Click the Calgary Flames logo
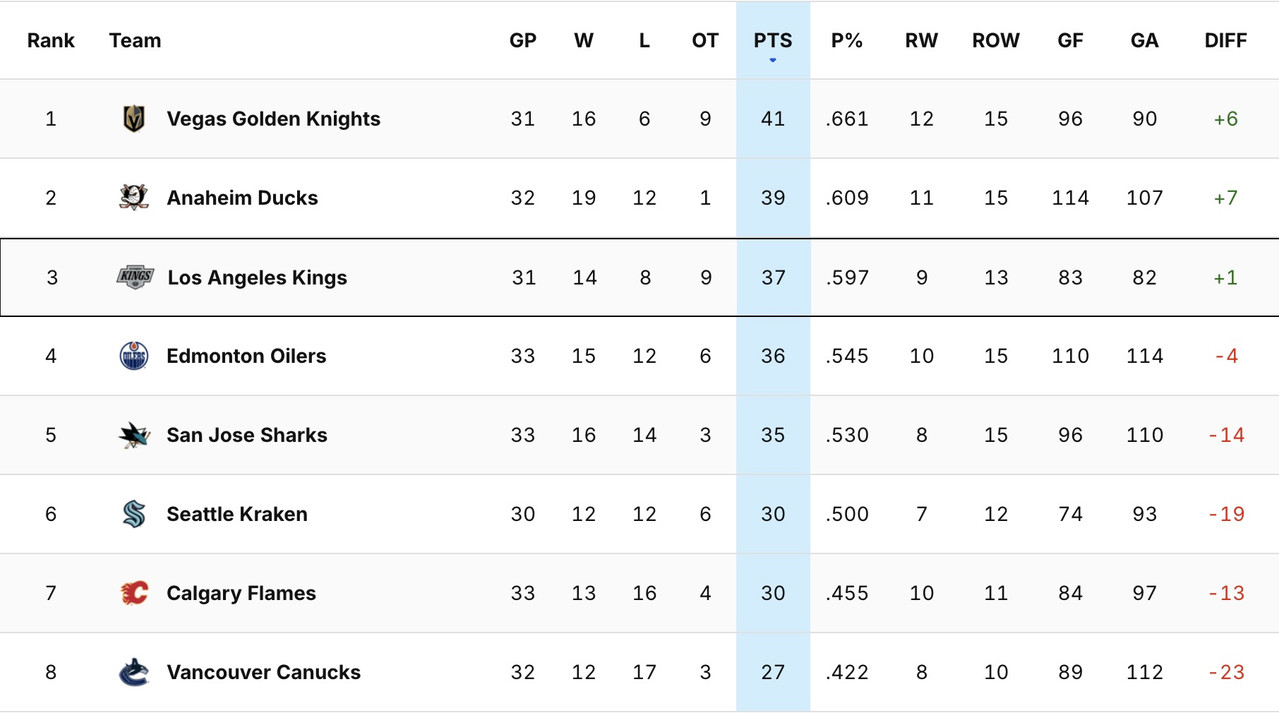The image size is (1279, 713). point(133,593)
